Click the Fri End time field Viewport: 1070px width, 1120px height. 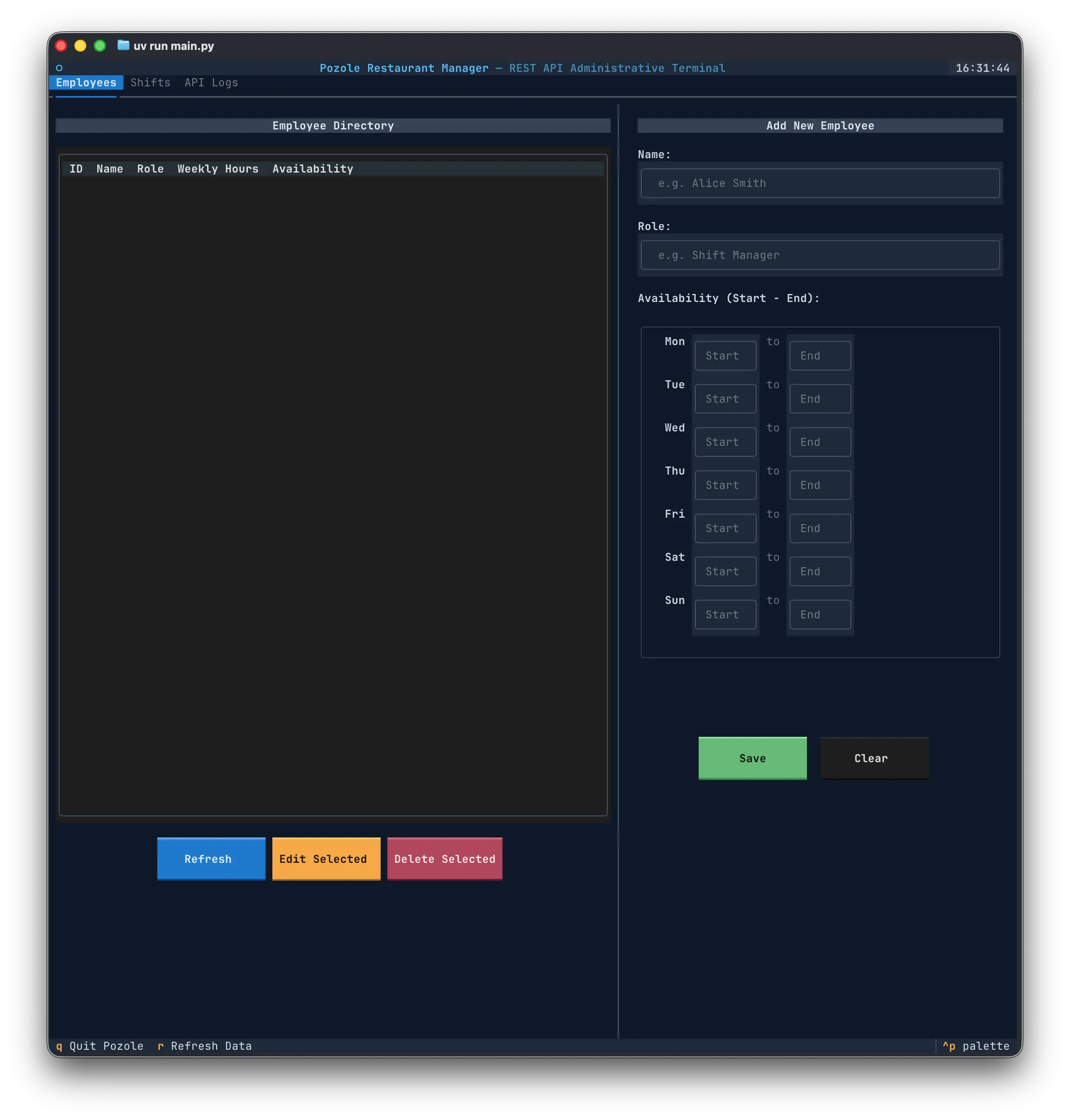click(820, 528)
